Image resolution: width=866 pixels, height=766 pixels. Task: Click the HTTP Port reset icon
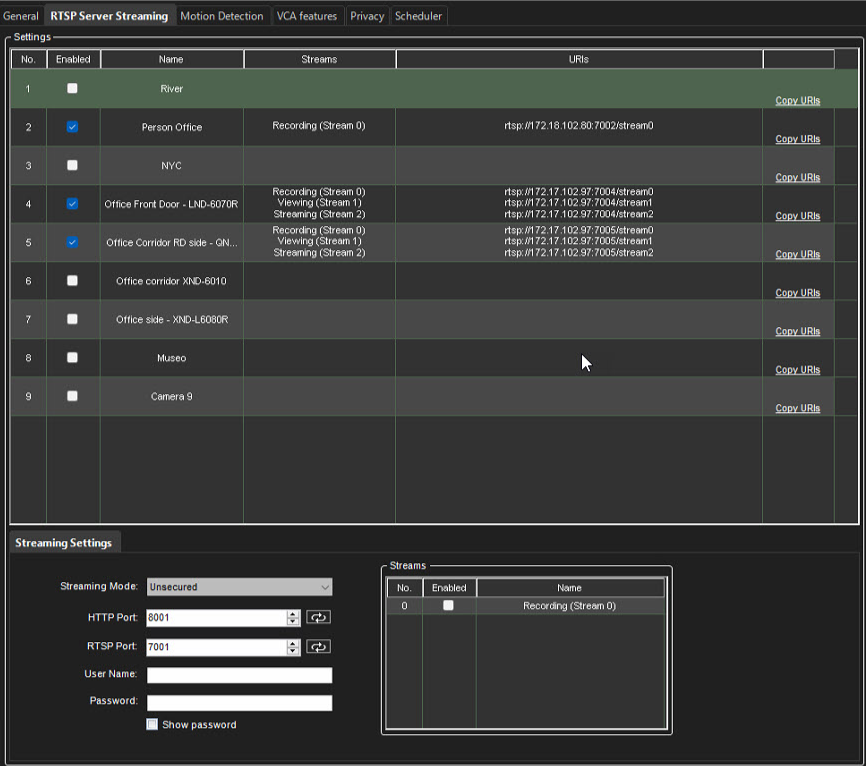(x=318, y=617)
